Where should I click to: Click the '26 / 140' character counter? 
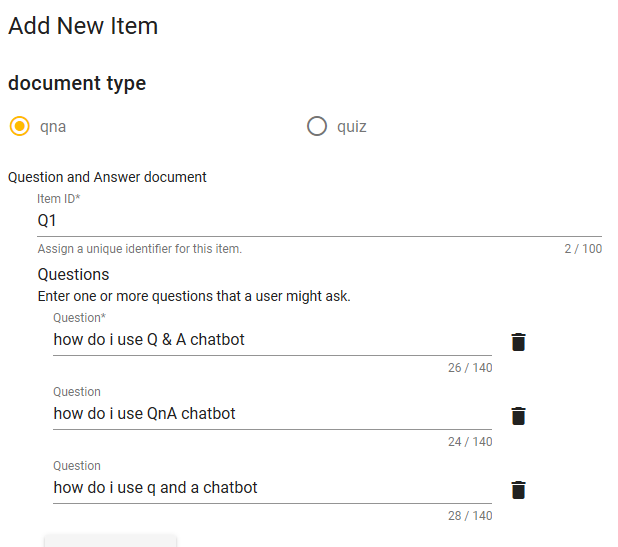pos(470,368)
